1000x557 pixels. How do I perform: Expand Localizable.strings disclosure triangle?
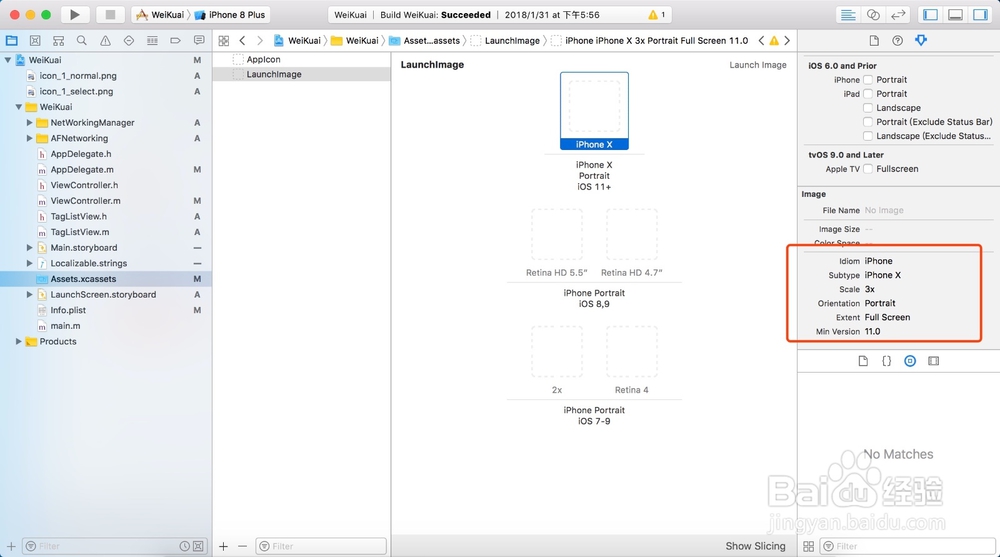29,264
